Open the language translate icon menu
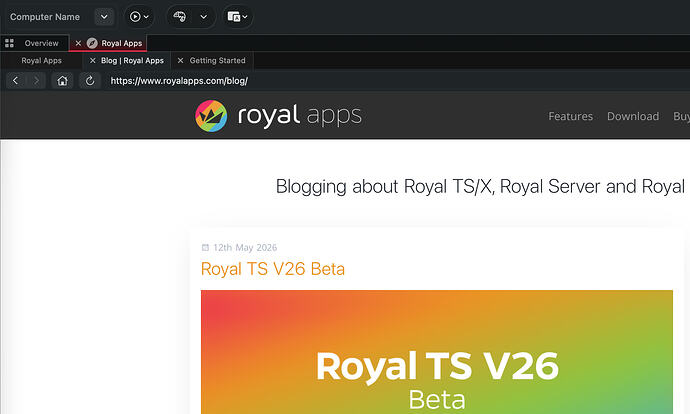 (x=237, y=17)
